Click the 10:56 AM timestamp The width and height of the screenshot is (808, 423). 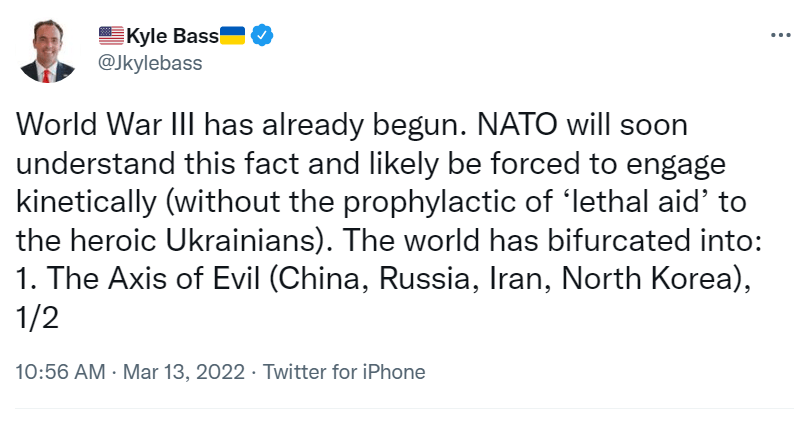click(x=61, y=372)
